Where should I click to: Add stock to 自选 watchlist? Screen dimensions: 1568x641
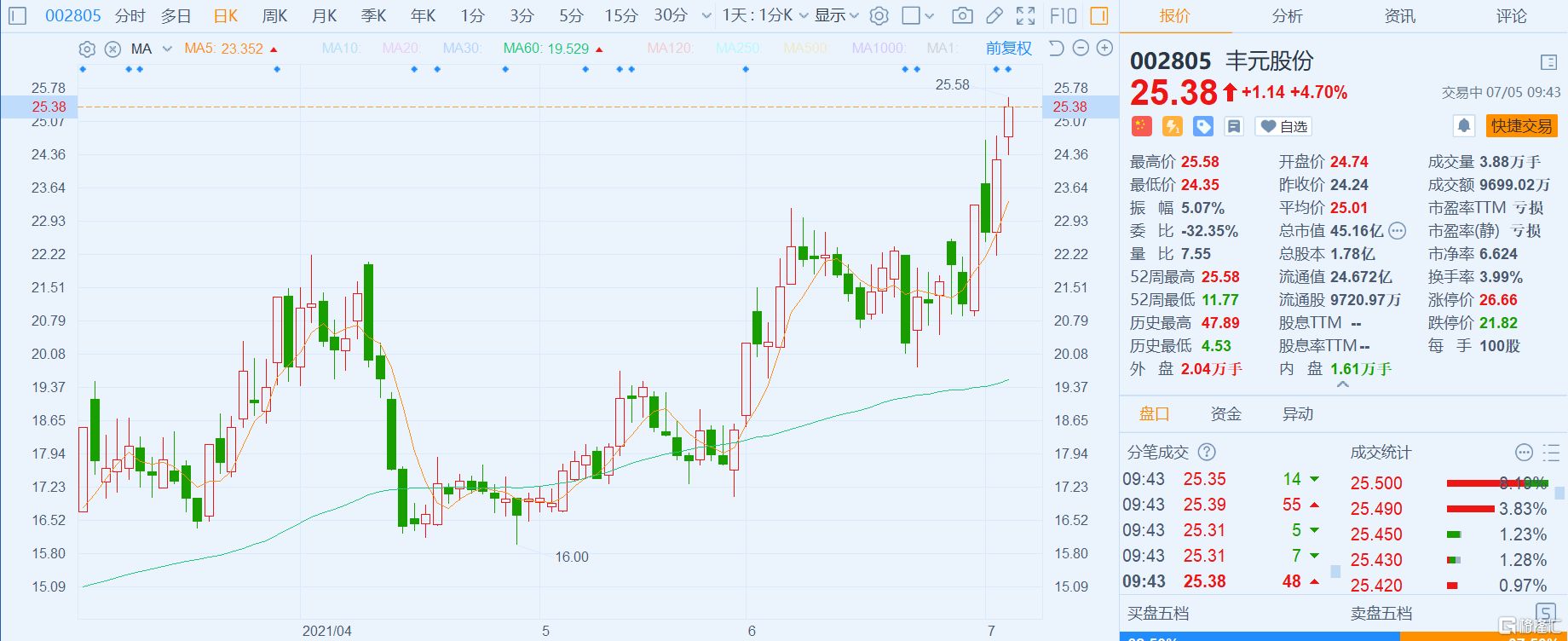click(1284, 126)
